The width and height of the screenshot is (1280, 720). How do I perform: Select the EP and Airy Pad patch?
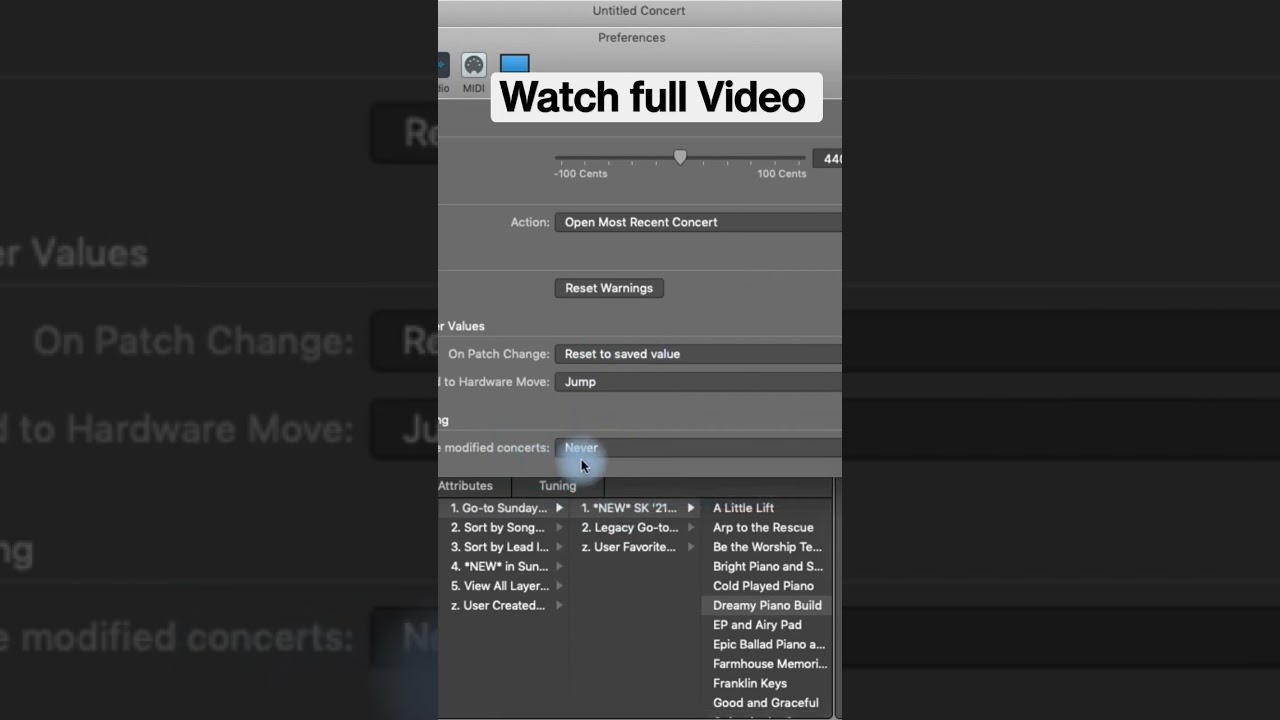tap(757, 625)
